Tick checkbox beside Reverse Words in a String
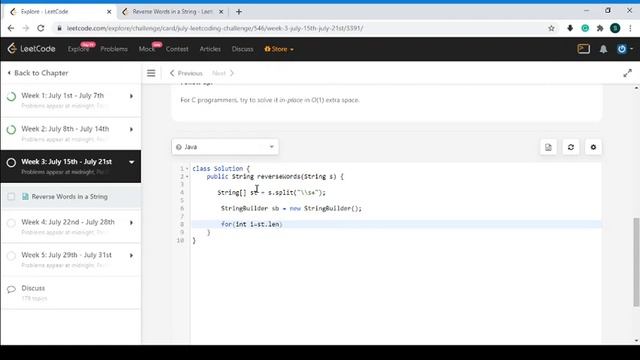The image size is (640, 360). coord(11,197)
